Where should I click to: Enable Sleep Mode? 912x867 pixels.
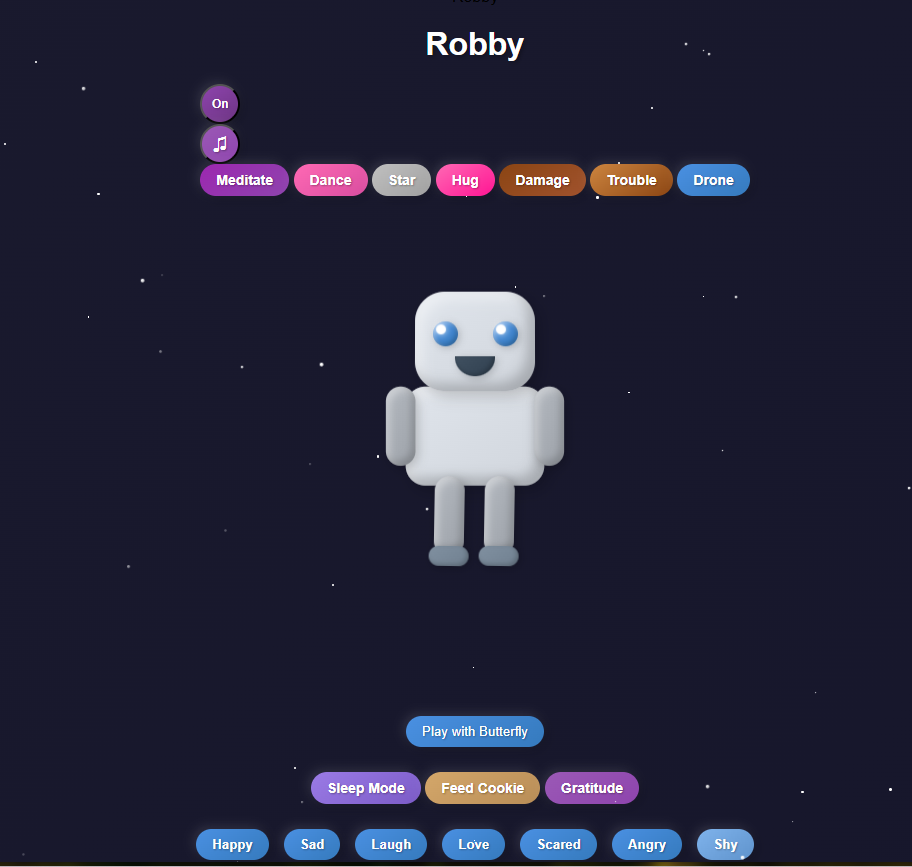(366, 788)
